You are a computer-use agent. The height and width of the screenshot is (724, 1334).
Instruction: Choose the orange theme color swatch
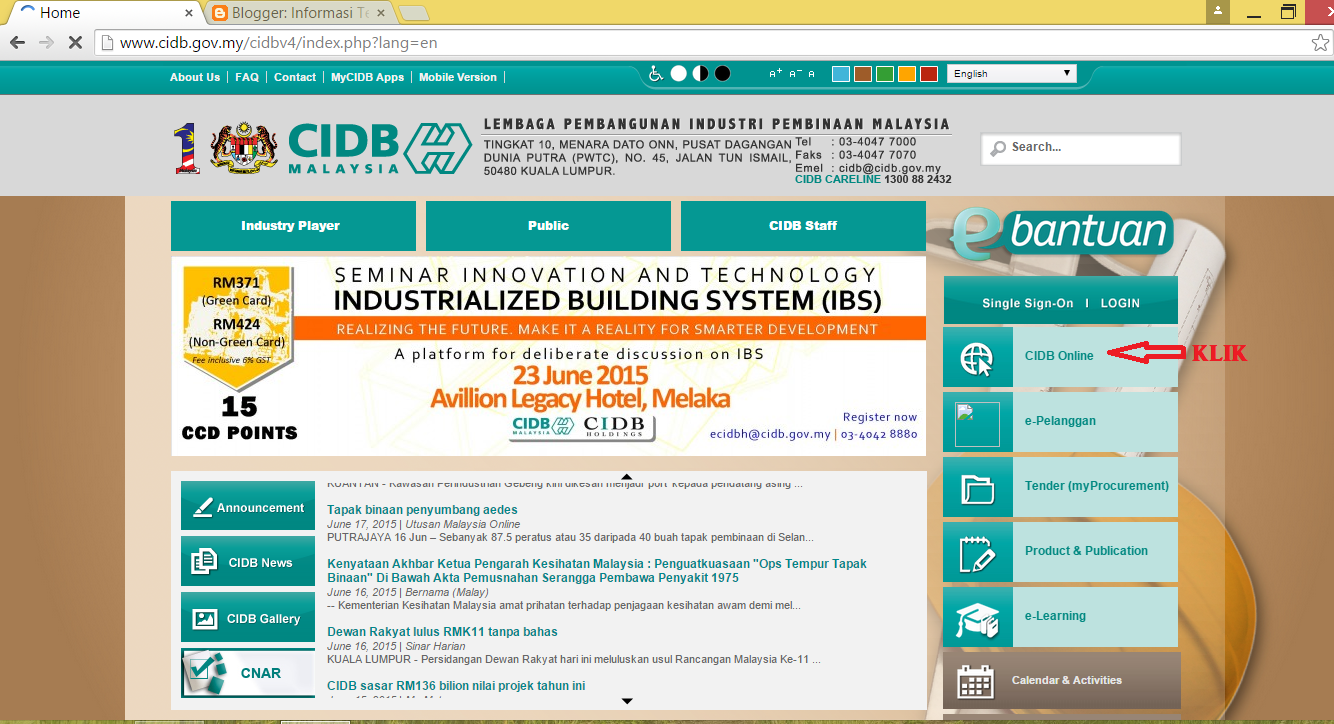tap(907, 73)
